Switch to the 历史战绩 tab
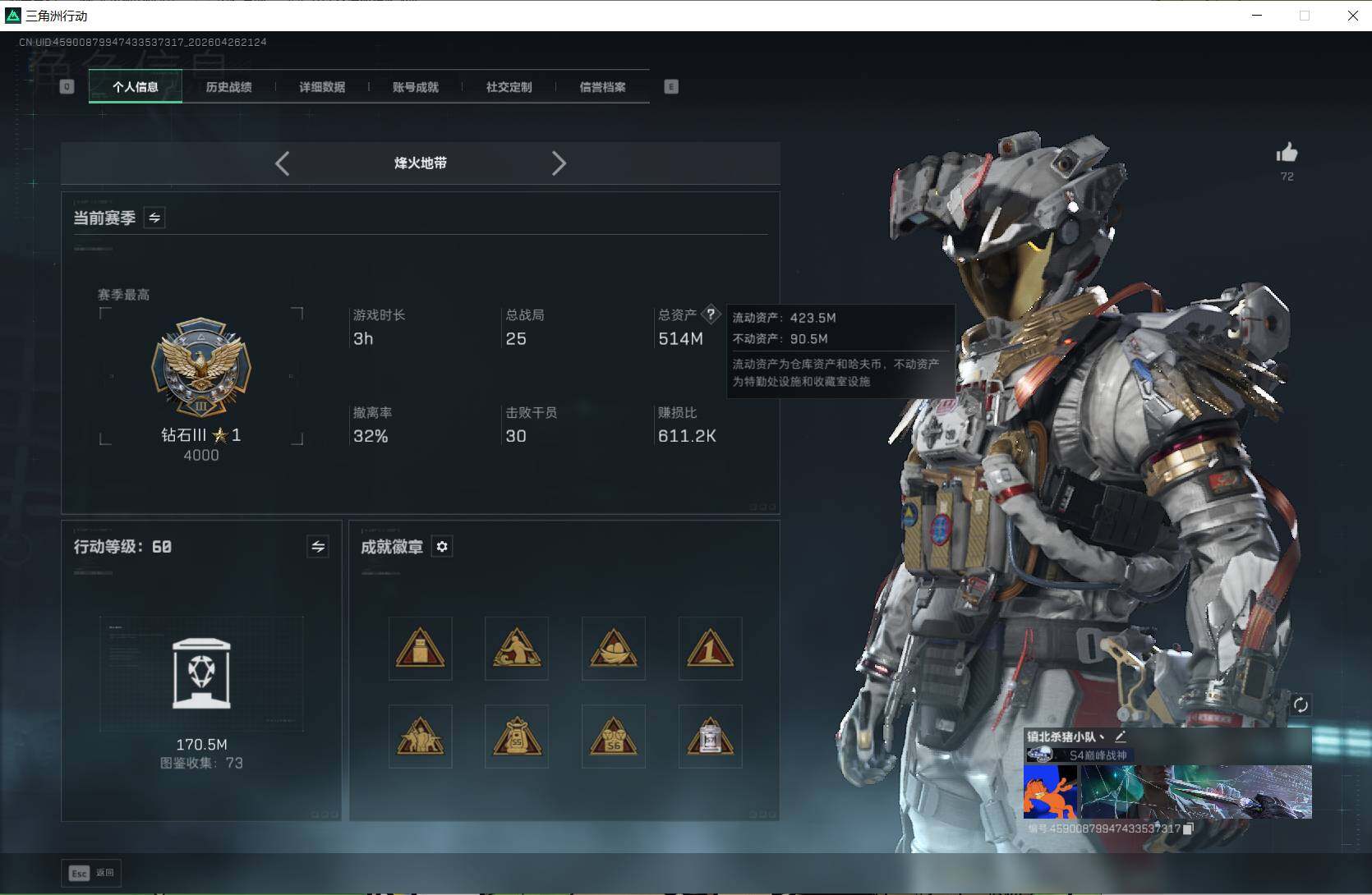Viewport: 1372px width, 895px height. coord(229,87)
